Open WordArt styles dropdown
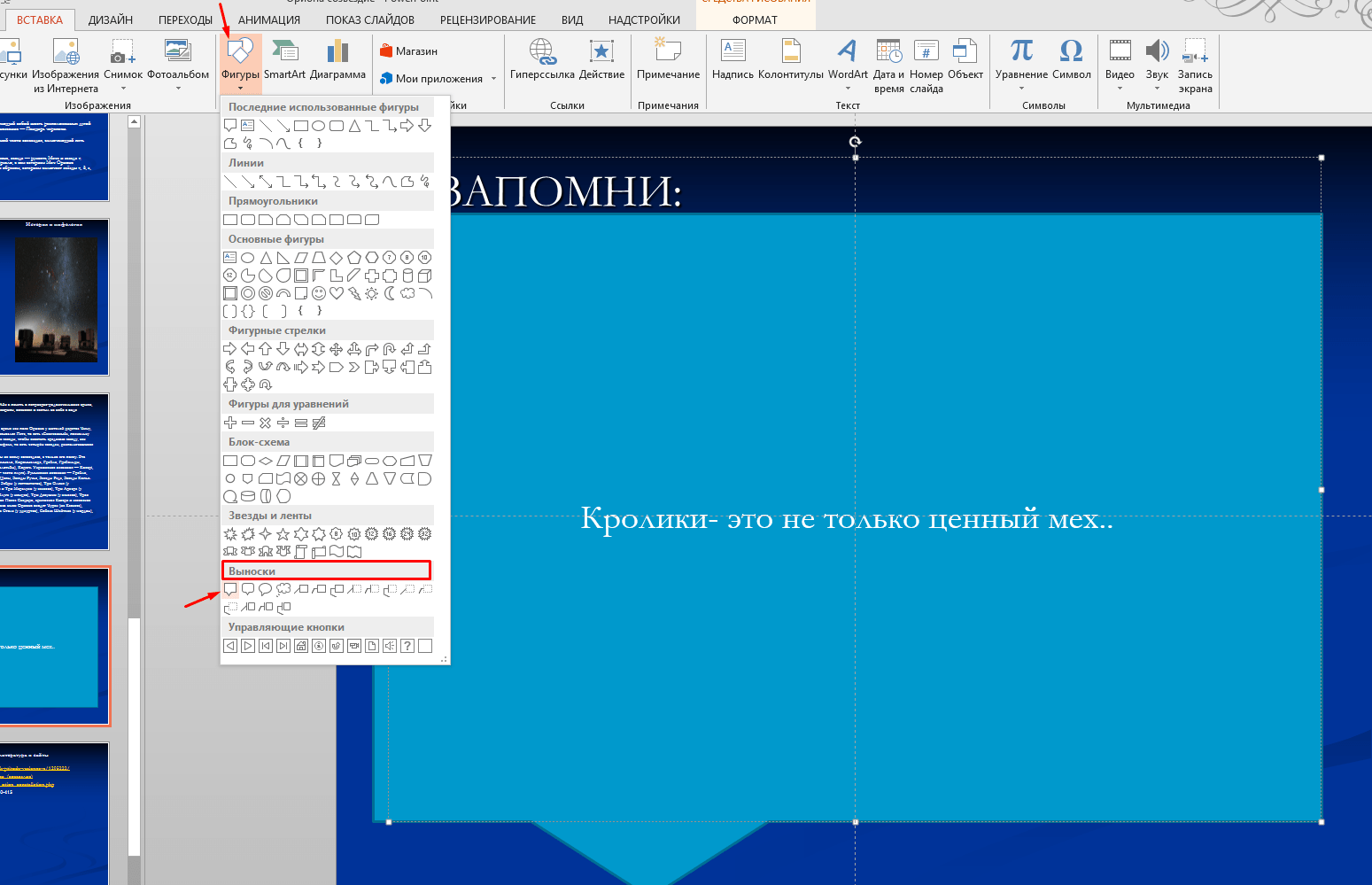The height and width of the screenshot is (885, 1372). tap(848, 88)
